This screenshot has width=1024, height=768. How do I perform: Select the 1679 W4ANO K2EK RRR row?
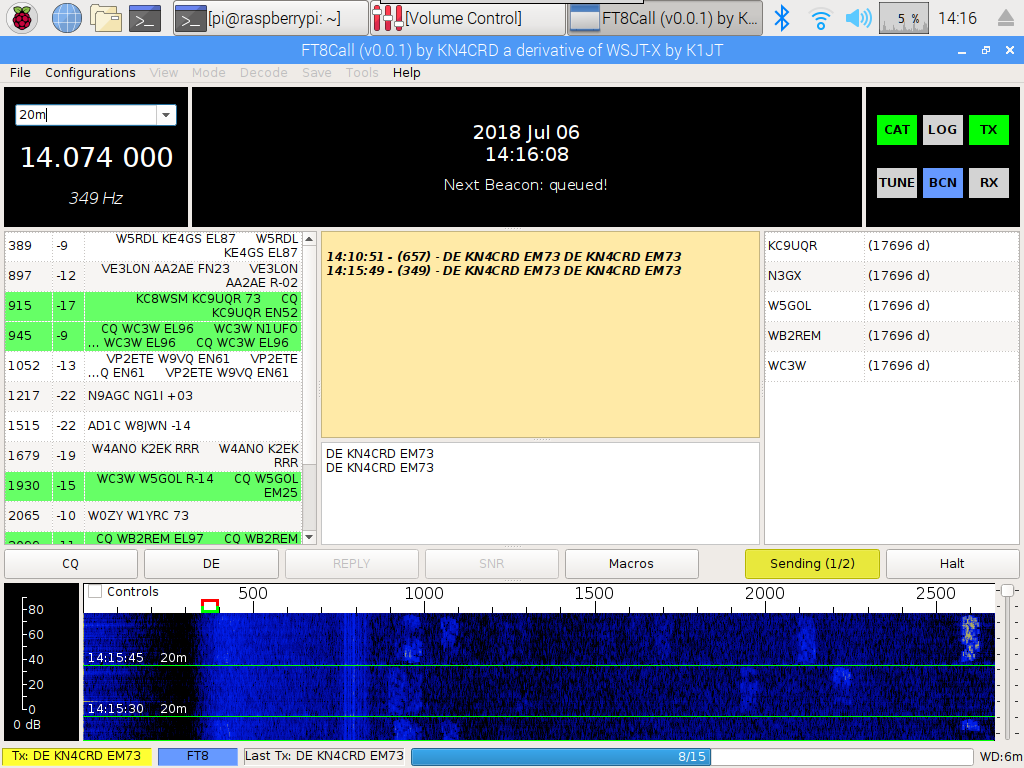pyautogui.click(x=153, y=456)
